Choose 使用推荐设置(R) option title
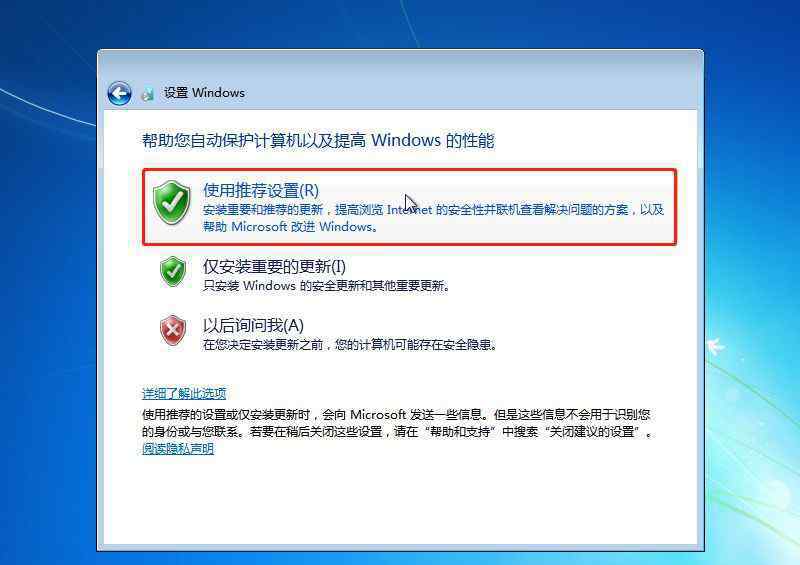Viewport: 800px width, 565px height. point(261,190)
